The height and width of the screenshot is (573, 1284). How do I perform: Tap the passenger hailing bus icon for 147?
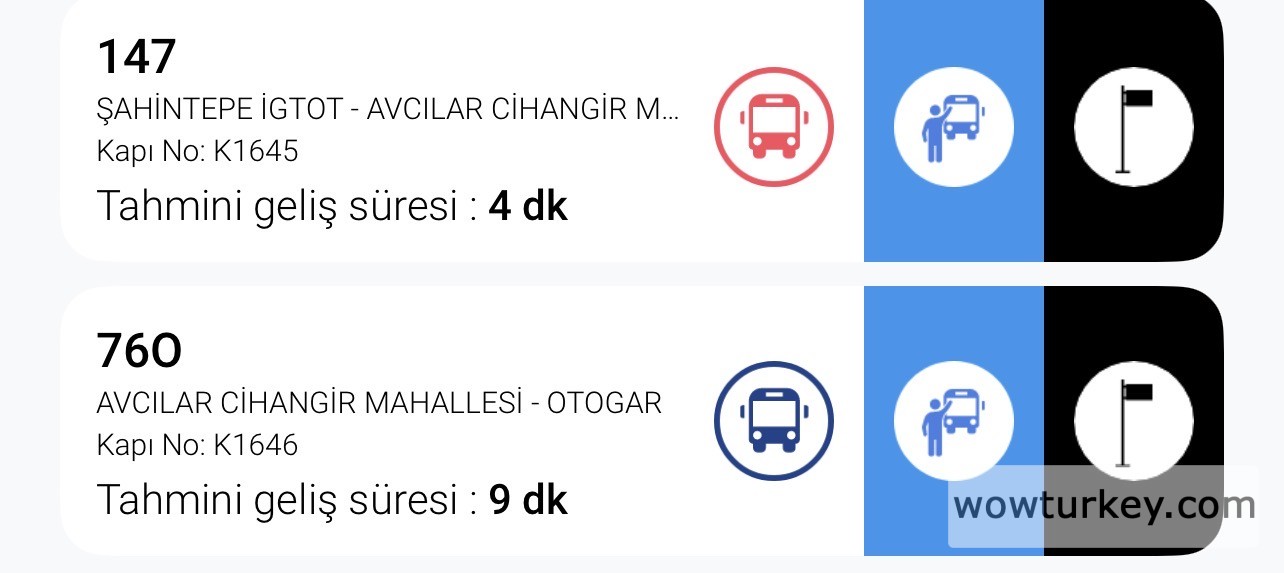(x=953, y=127)
